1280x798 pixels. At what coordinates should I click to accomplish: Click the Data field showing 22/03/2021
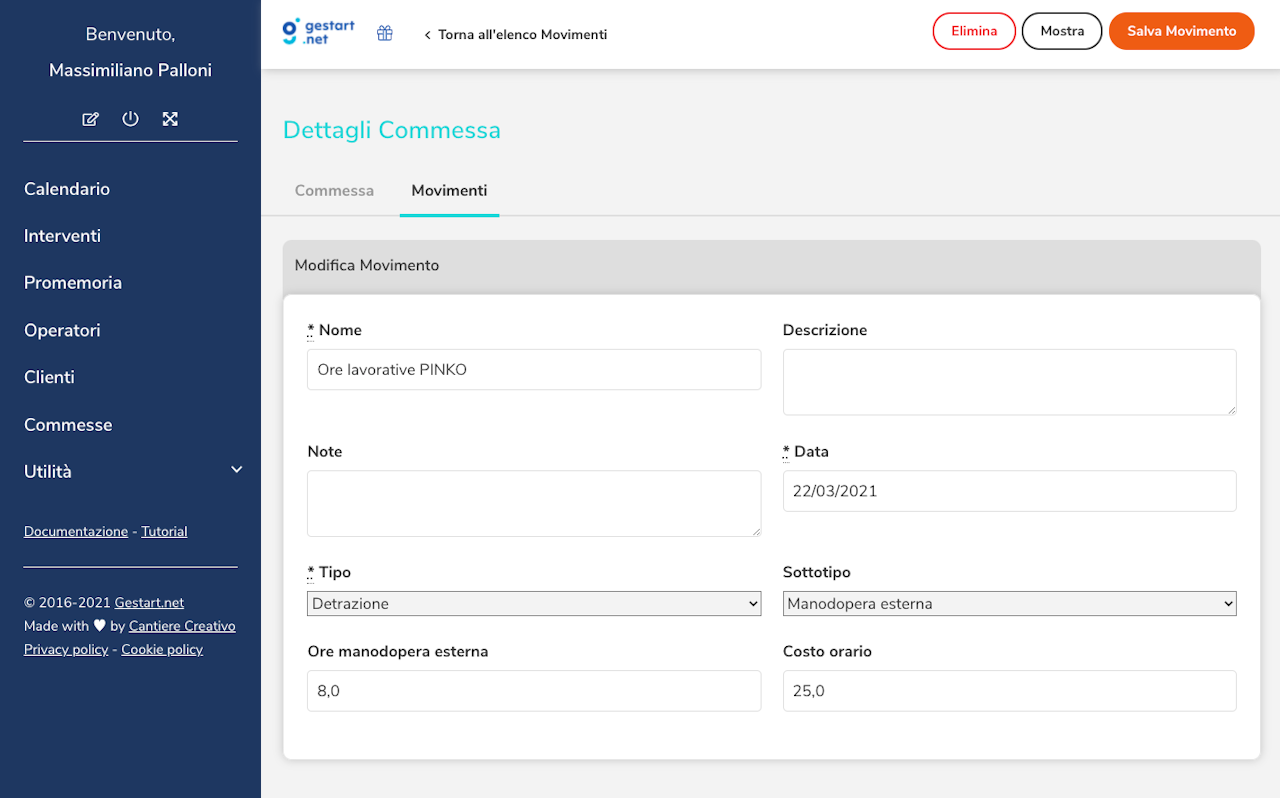(1009, 491)
